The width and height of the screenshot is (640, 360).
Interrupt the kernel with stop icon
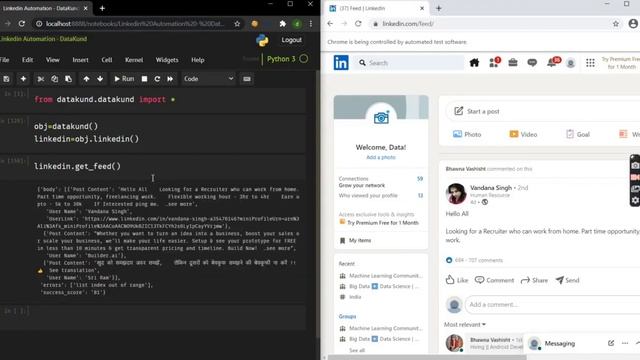click(x=144, y=79)
